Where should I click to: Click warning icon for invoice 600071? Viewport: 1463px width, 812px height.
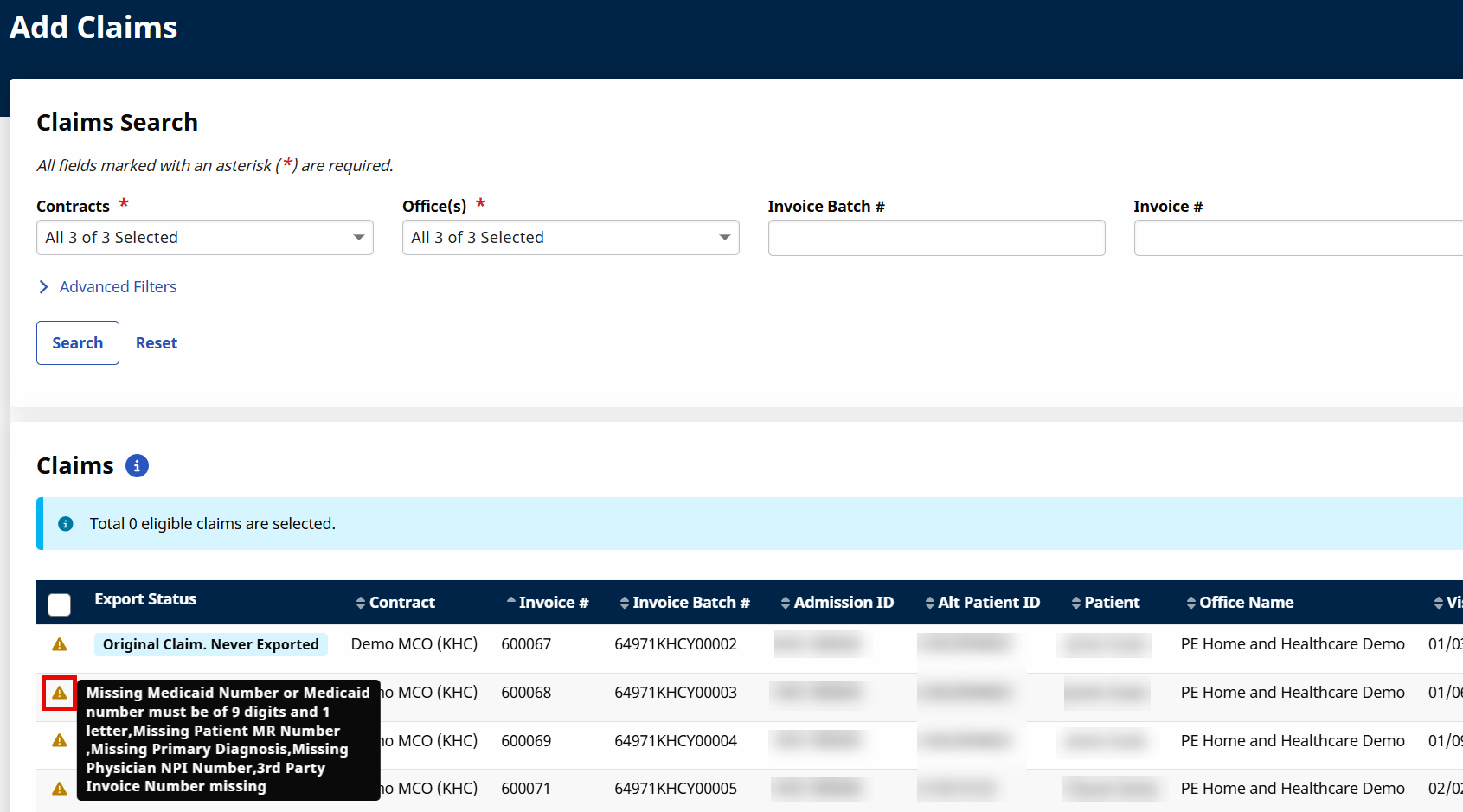tap(60, 789)
